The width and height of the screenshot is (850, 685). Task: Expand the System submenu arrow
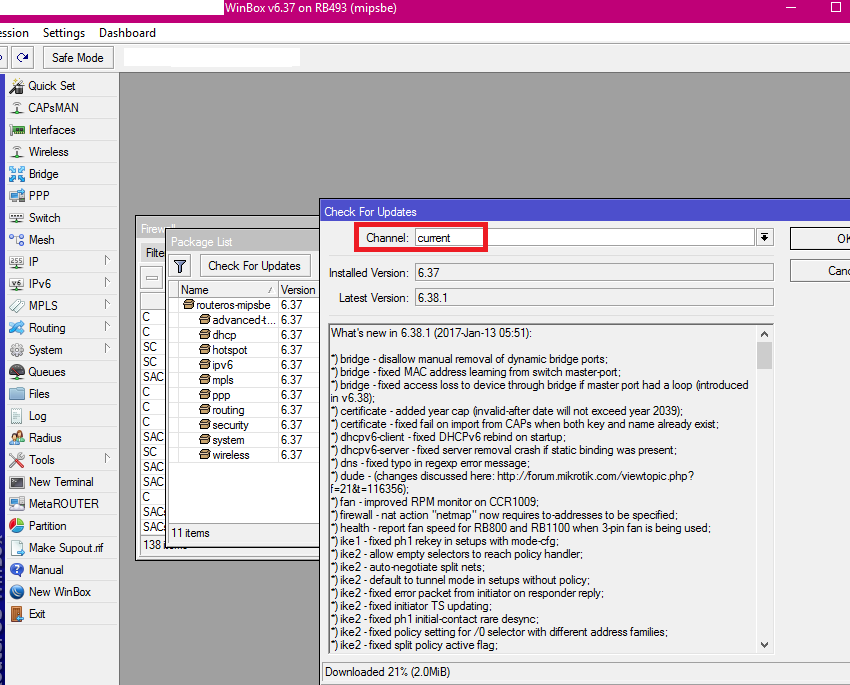click(x=107, y=348)
